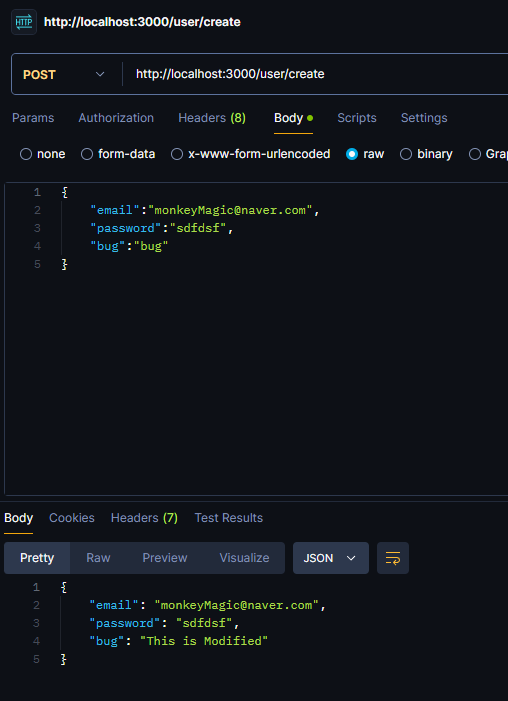The image size is (508, 701).
Task: Select the form-data radio option
Action: [87, 154]
